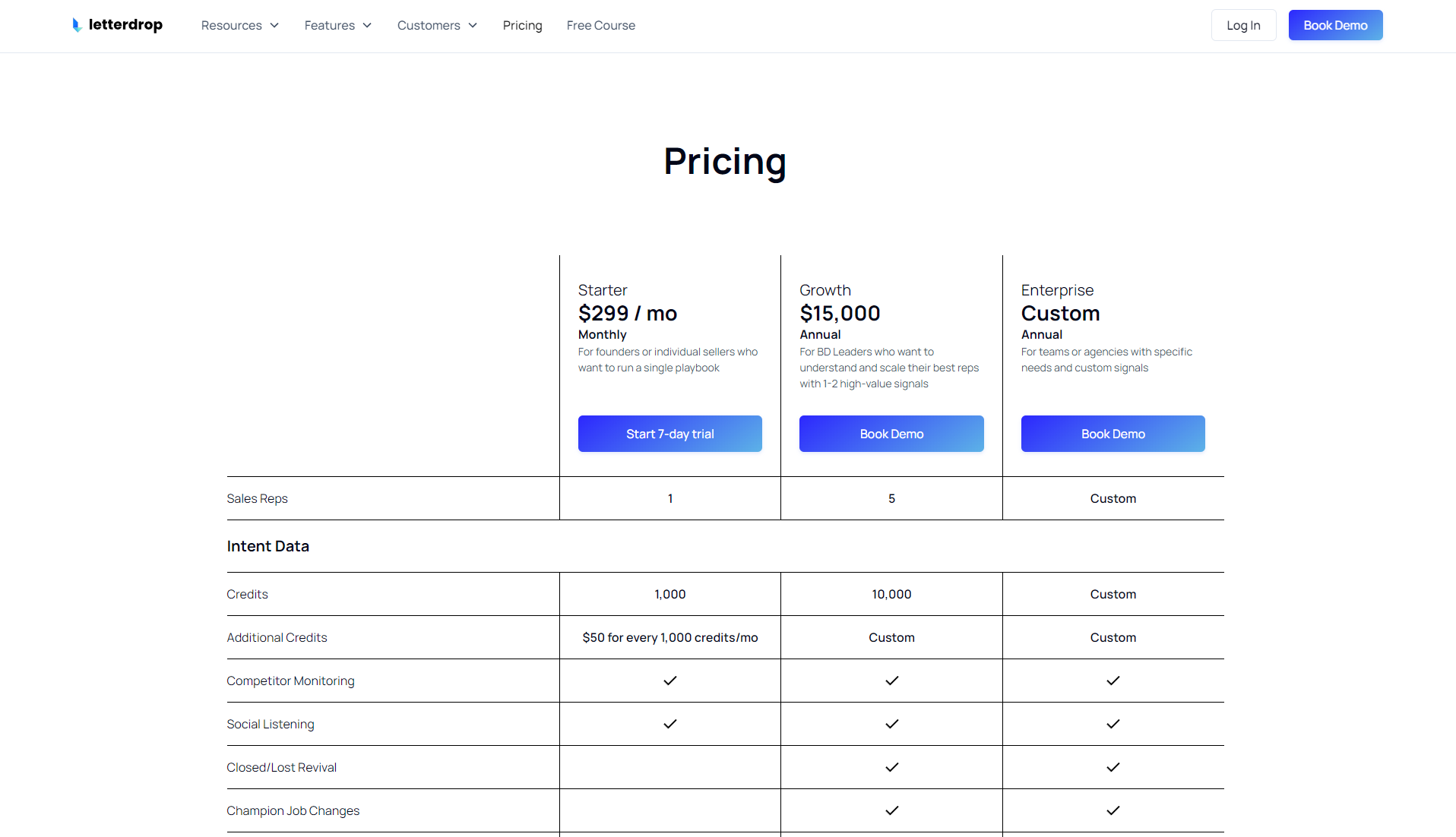Select the Additional Credits row label
The height and width of the screenshot is (837, 1456).
277,637
